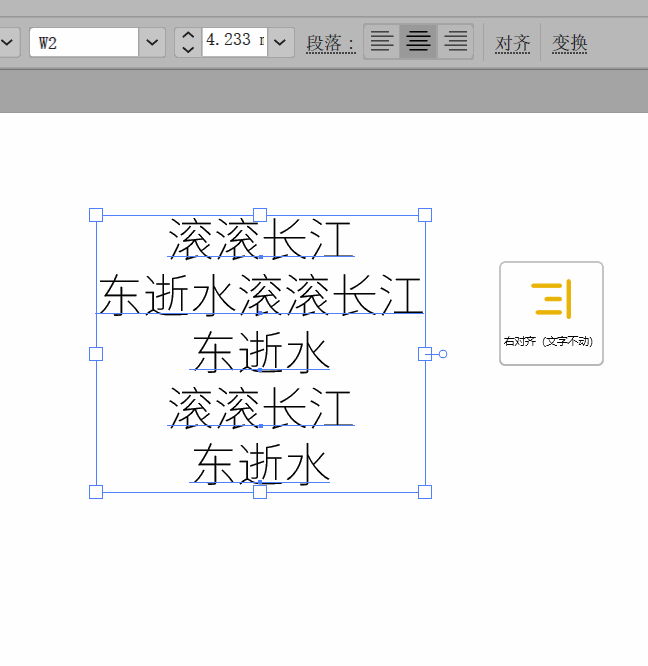Click the 4.233 font size field
This screenshot has height=666, width=648.
[235, 42]
